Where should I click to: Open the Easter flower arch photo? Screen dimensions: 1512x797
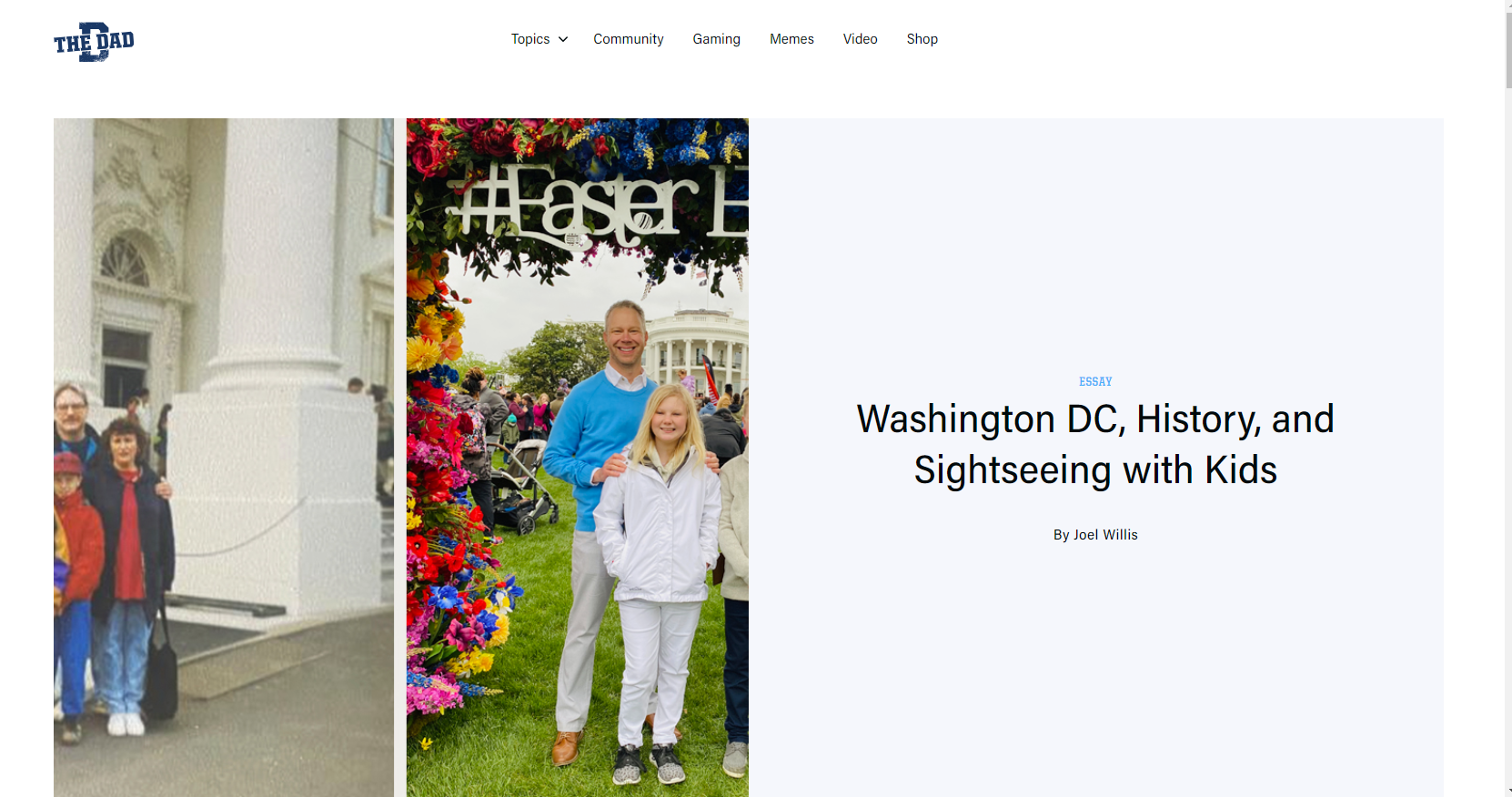(578, 458)
